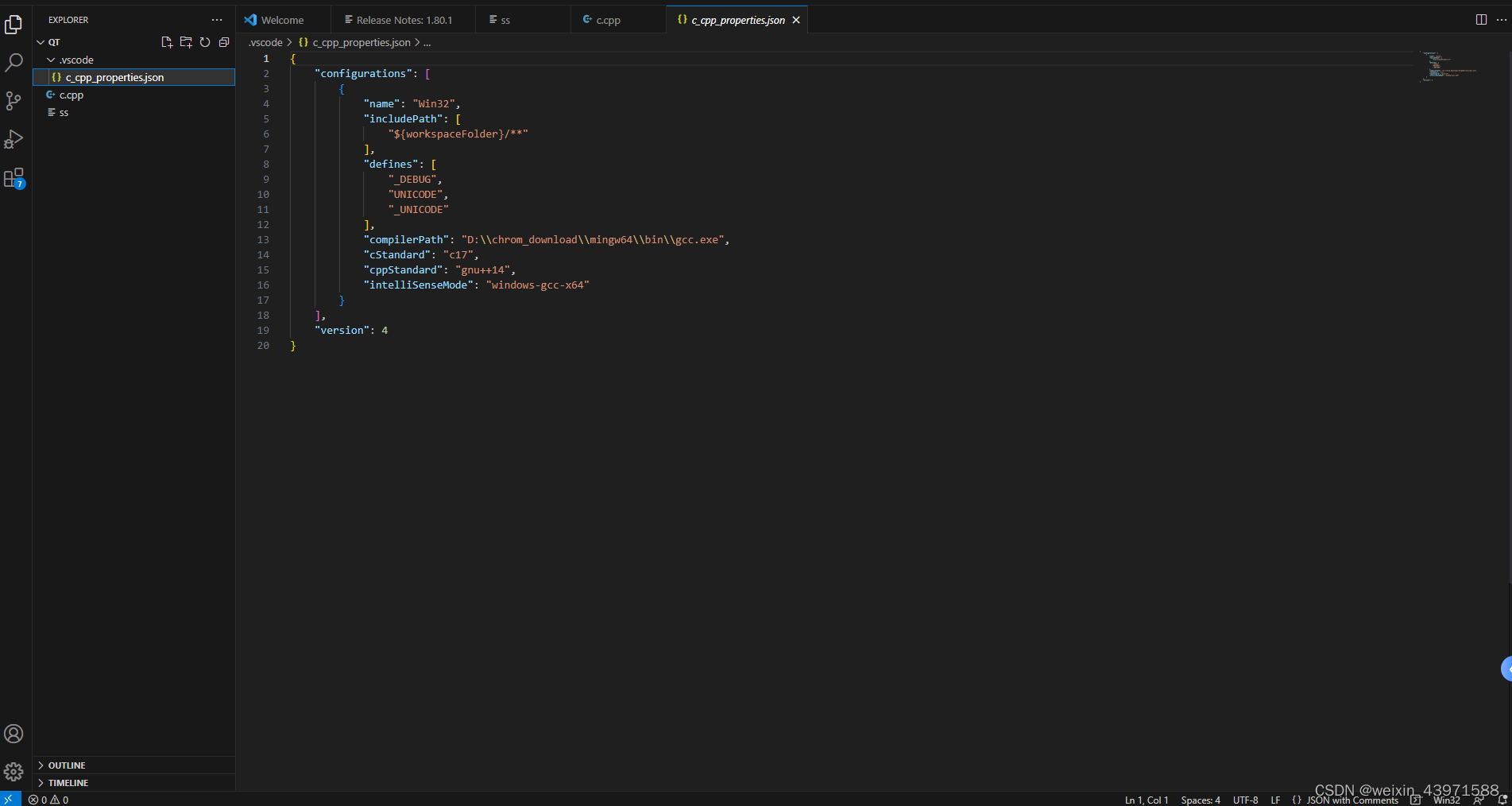Viewport: 1512px width, 806px height.
Task: Open the Manage gear menu
Action: pyautogui.click(x=14, y=771)
